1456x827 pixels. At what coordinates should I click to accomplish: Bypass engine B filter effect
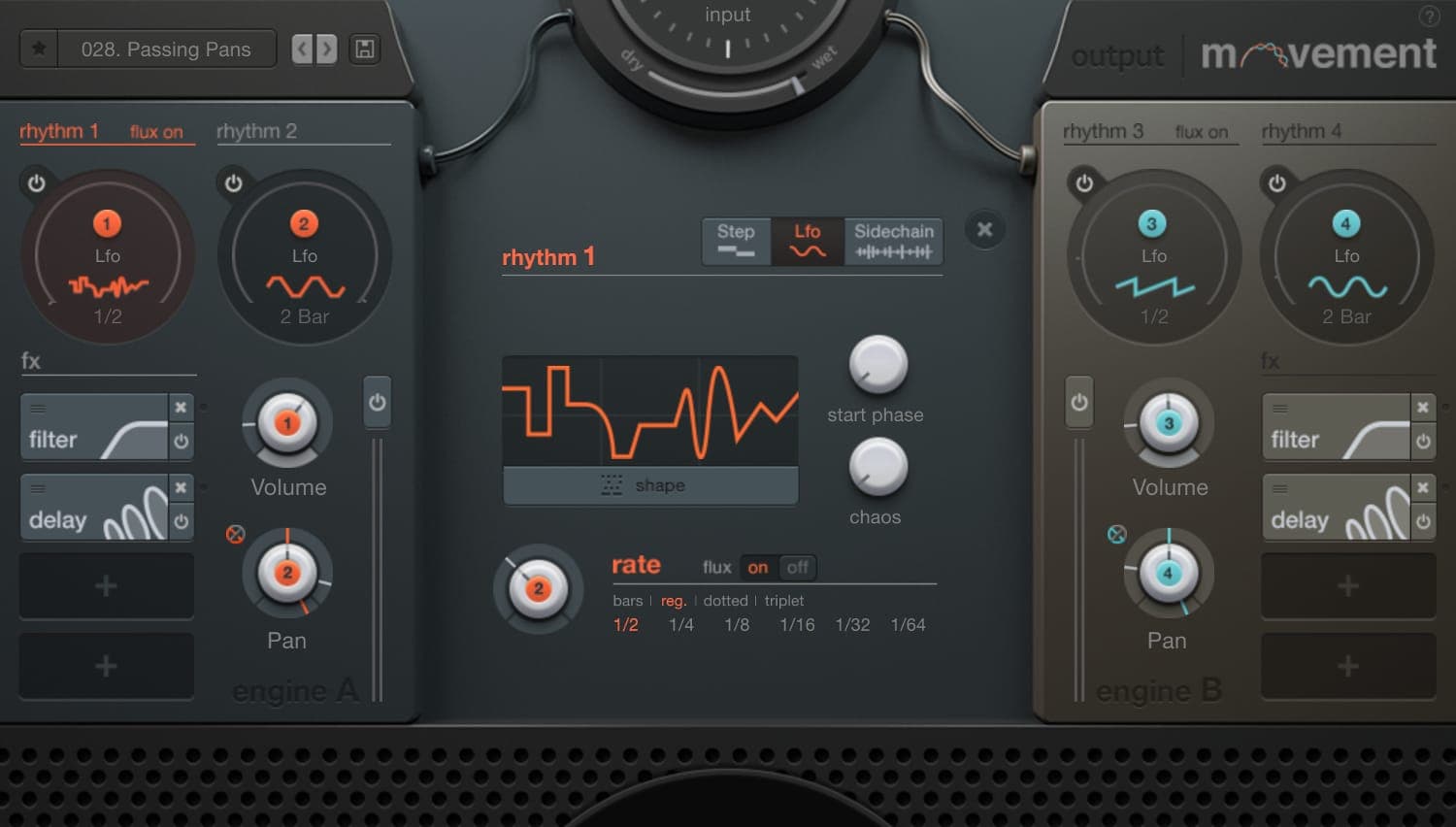point(1422,441)
